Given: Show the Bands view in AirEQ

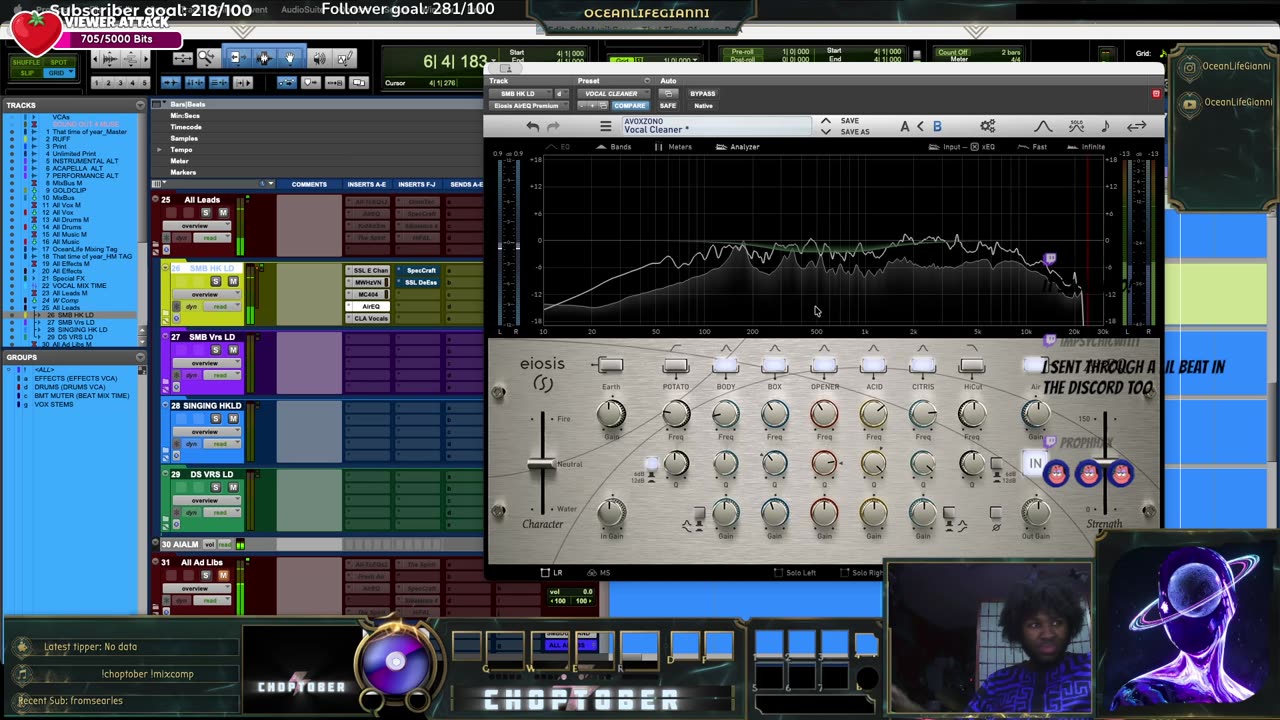Looking at the screenshot, I should click(x=614, y=147).
